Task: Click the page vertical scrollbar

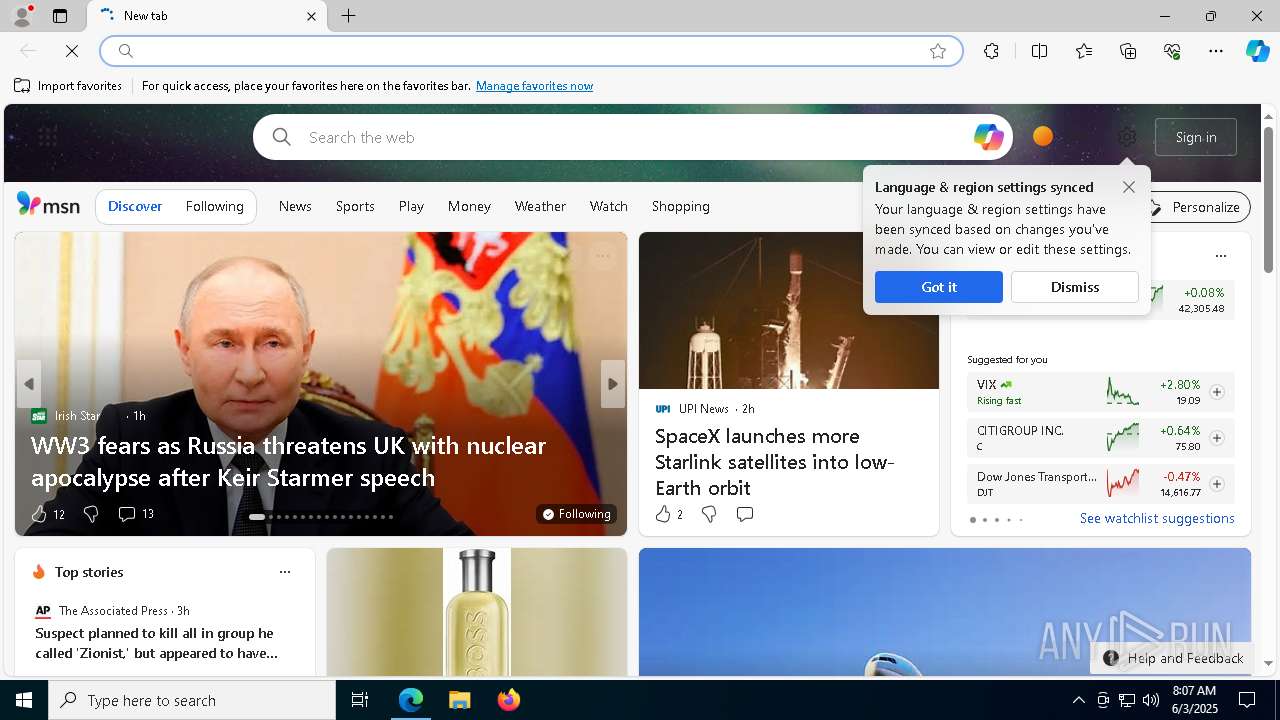Action: coord(1268,200)
